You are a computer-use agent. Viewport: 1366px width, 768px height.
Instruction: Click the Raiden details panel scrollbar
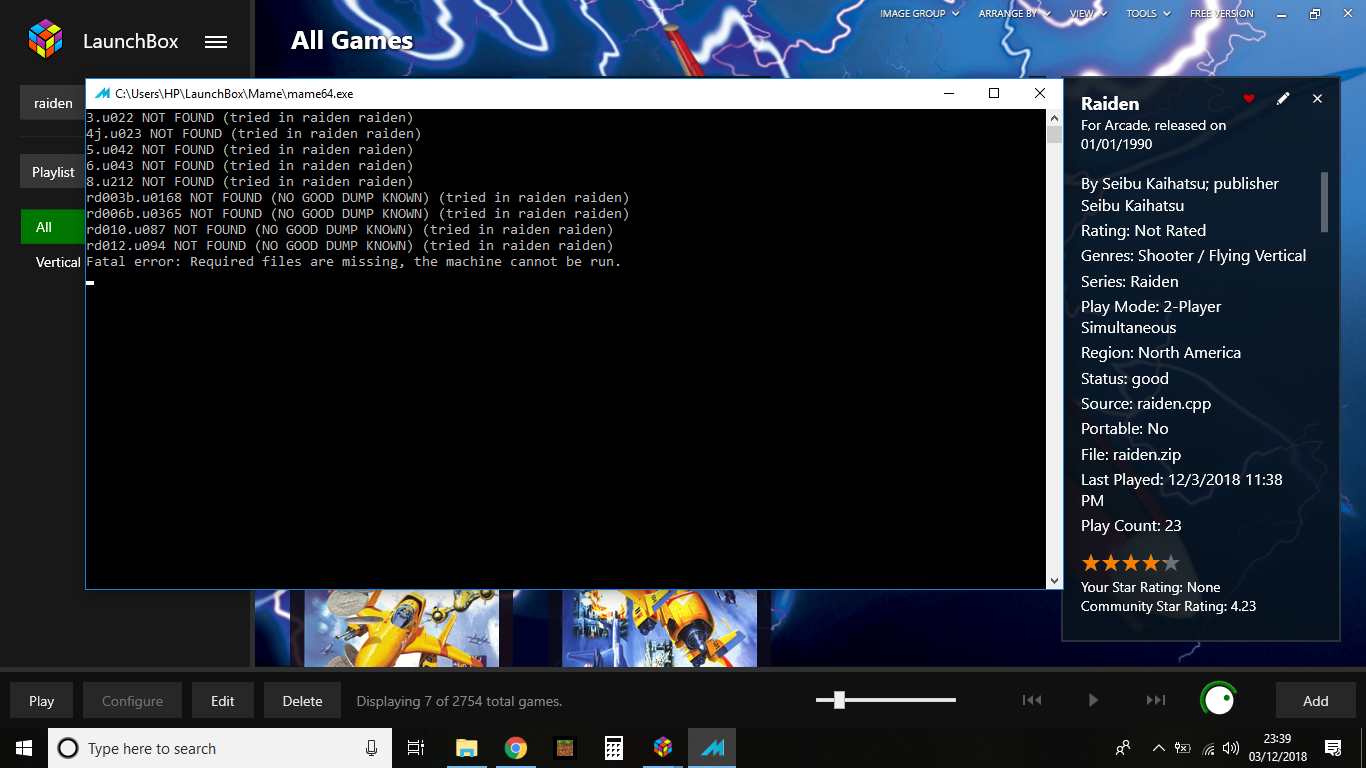tap(1325, 202)
